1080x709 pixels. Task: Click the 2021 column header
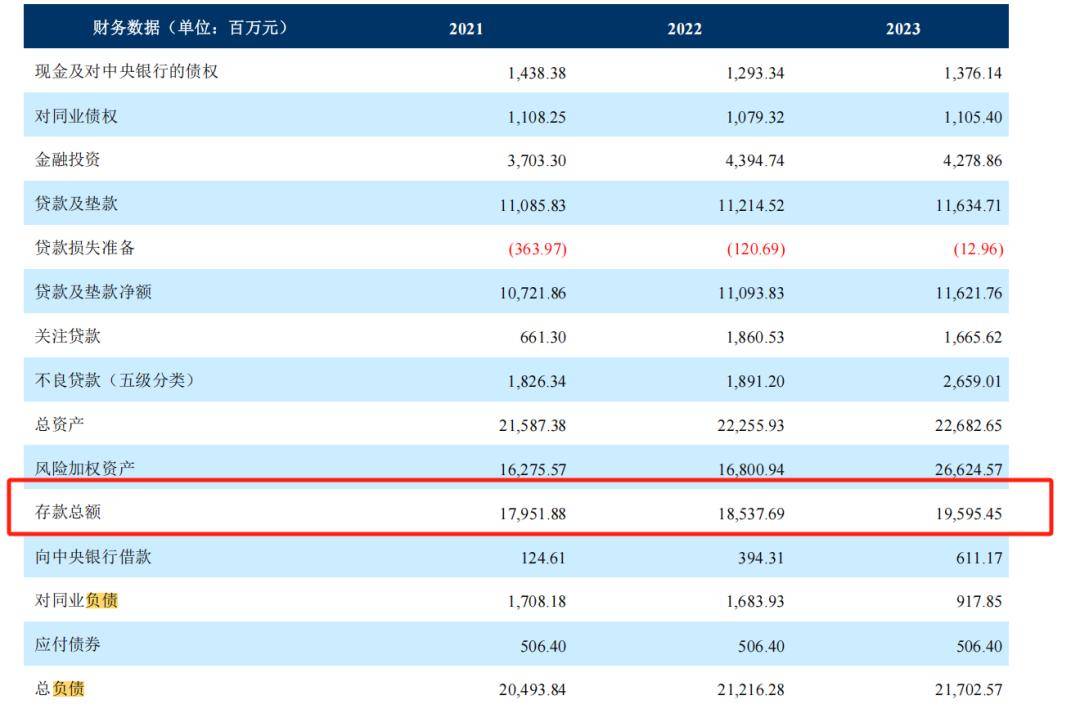pyautogui.click(x=464, y=29)
